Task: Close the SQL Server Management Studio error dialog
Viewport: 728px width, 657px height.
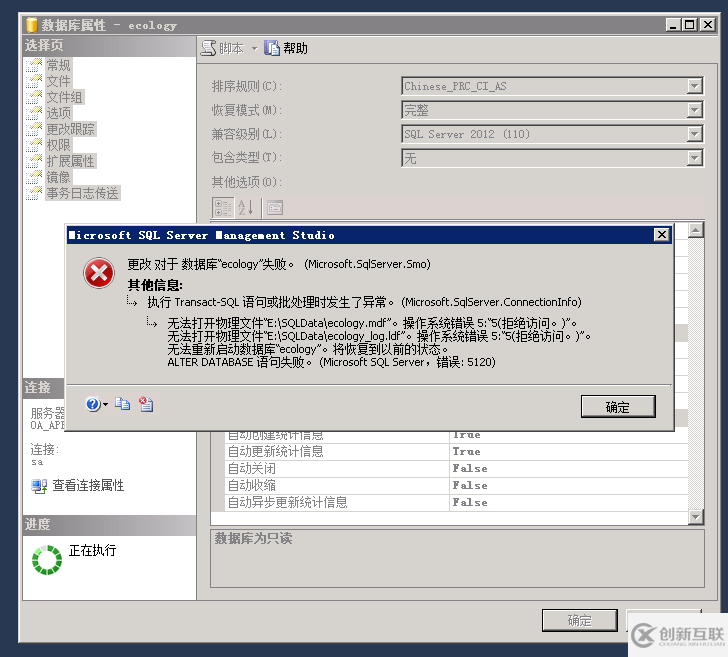Action: click(x=662, y=235)
